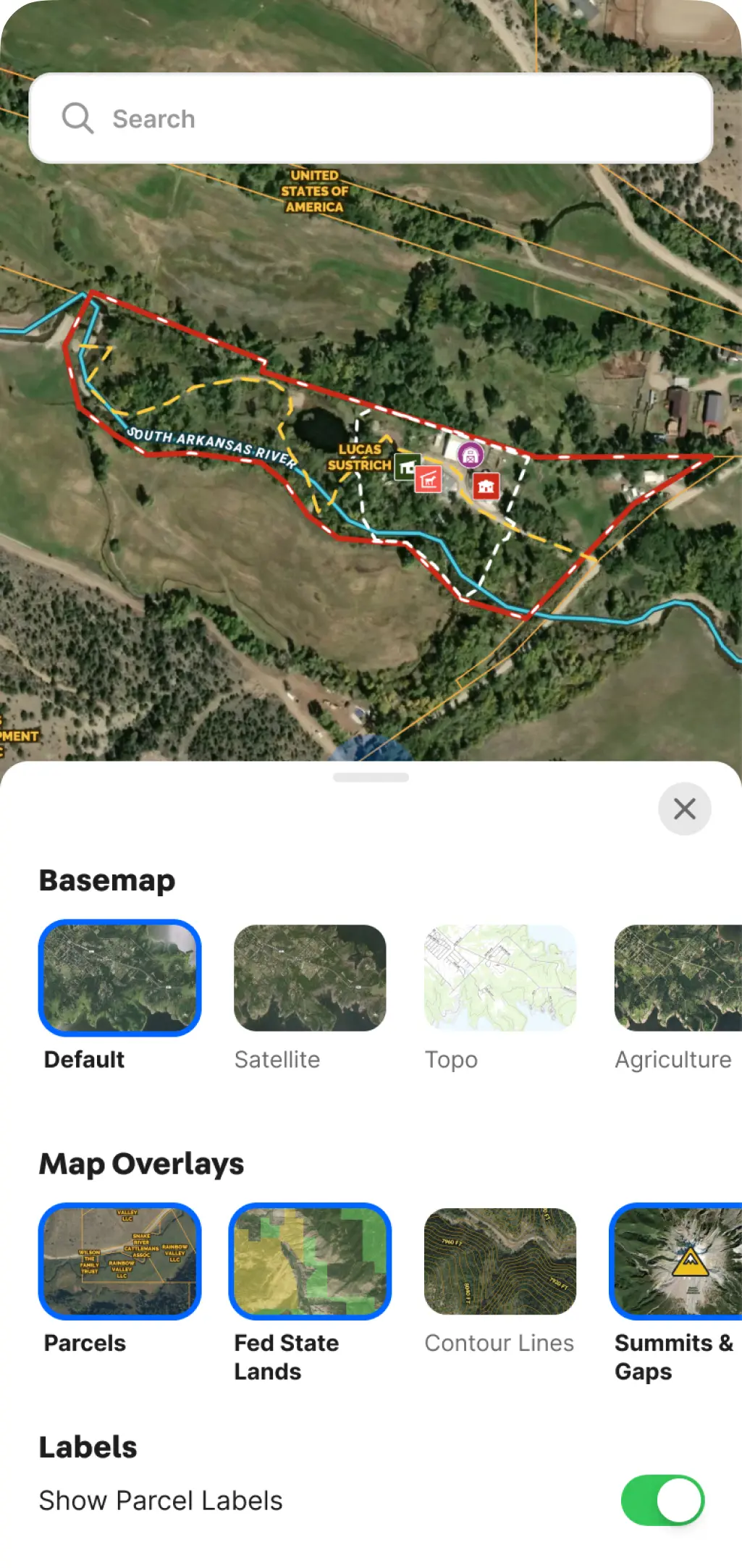Toggle Summits & Gaps overlay
Screen dimensions: 742x1568
pos(676,1261)
